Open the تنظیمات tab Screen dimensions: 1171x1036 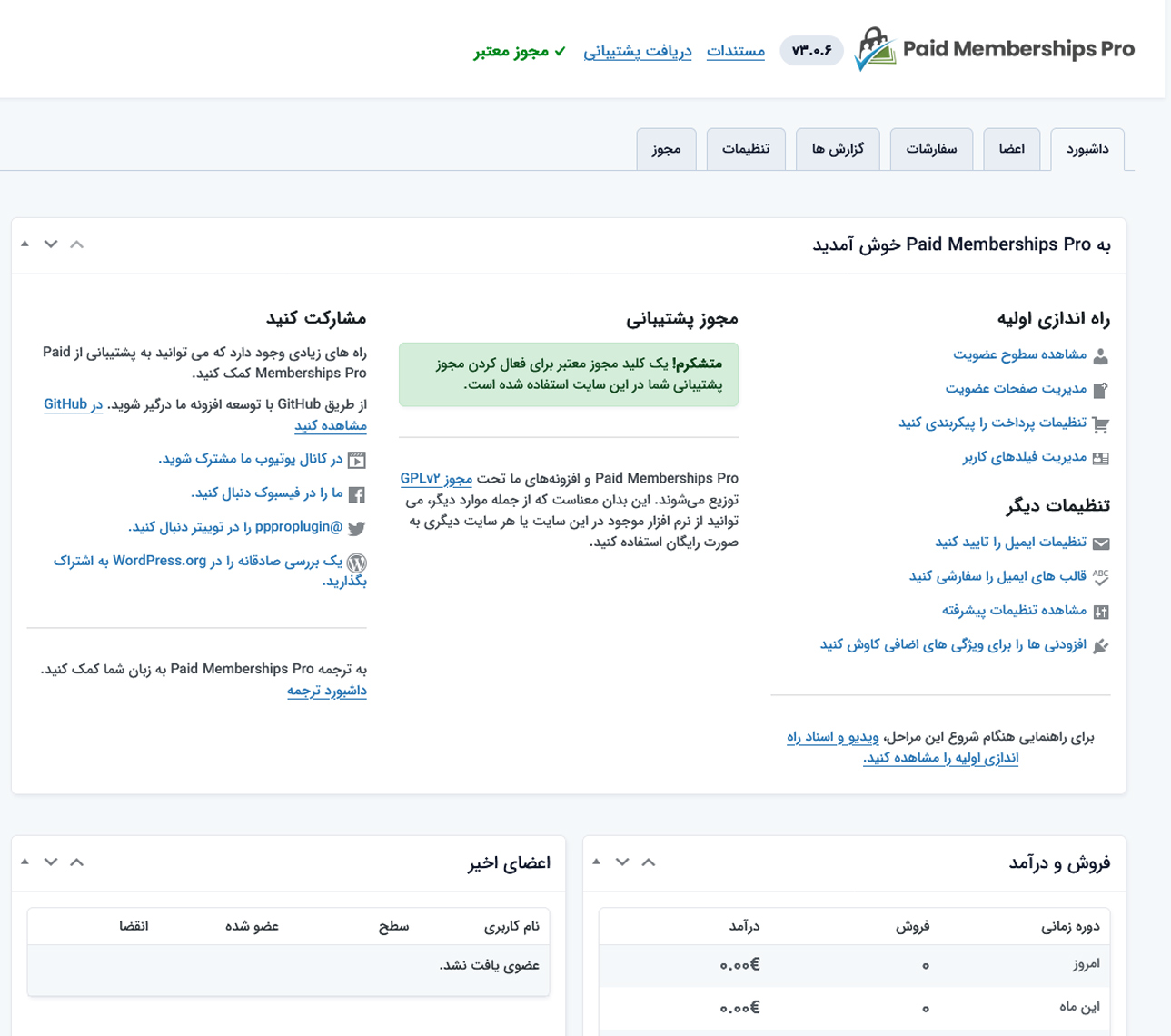[x=746, y=149]
